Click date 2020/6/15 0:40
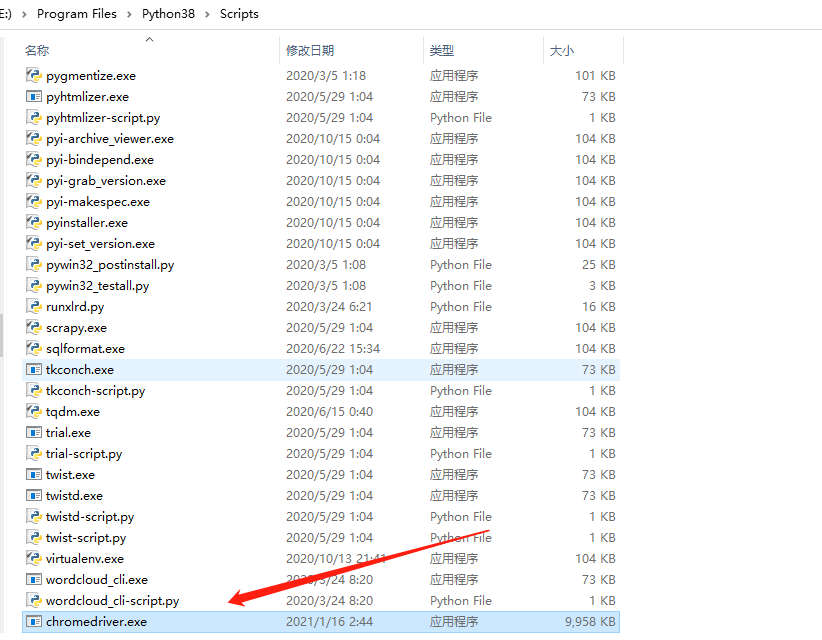This screenshot has height=640, width=822. tap(329, 411)
